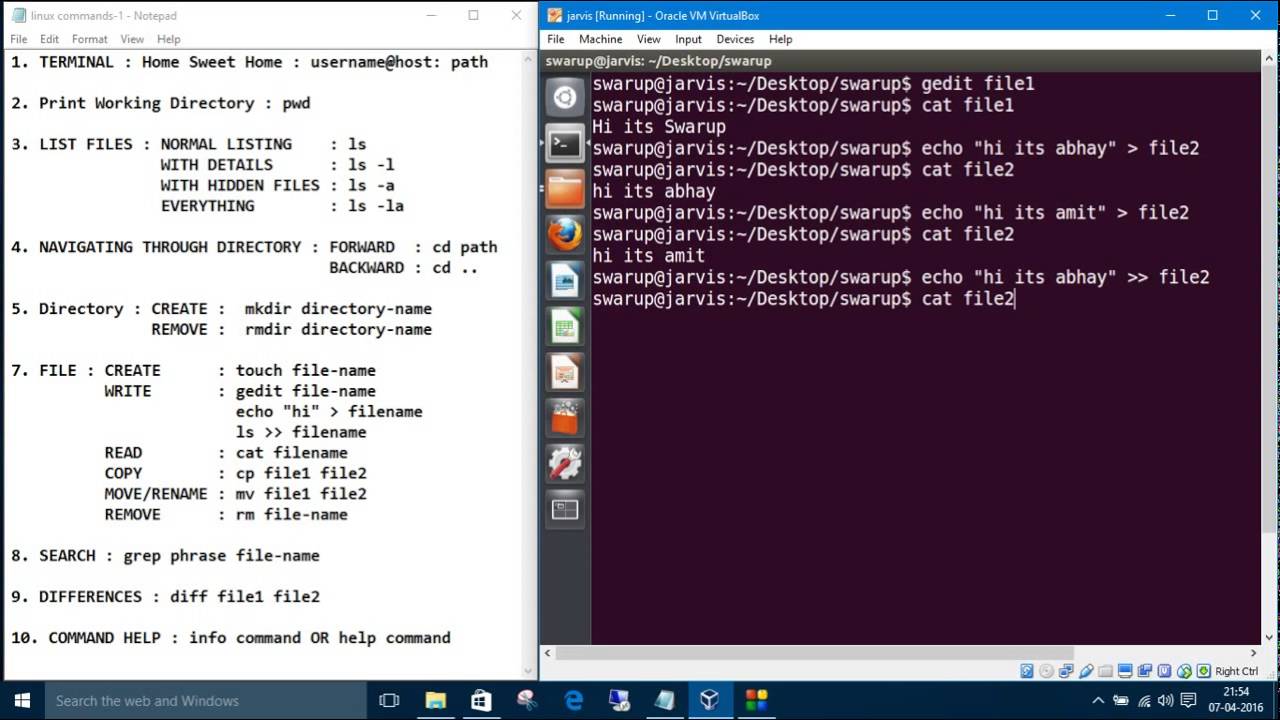Open the Action Center notification icon
The height and width of the screenshot is (720, 1280).
pos(1189,701)
